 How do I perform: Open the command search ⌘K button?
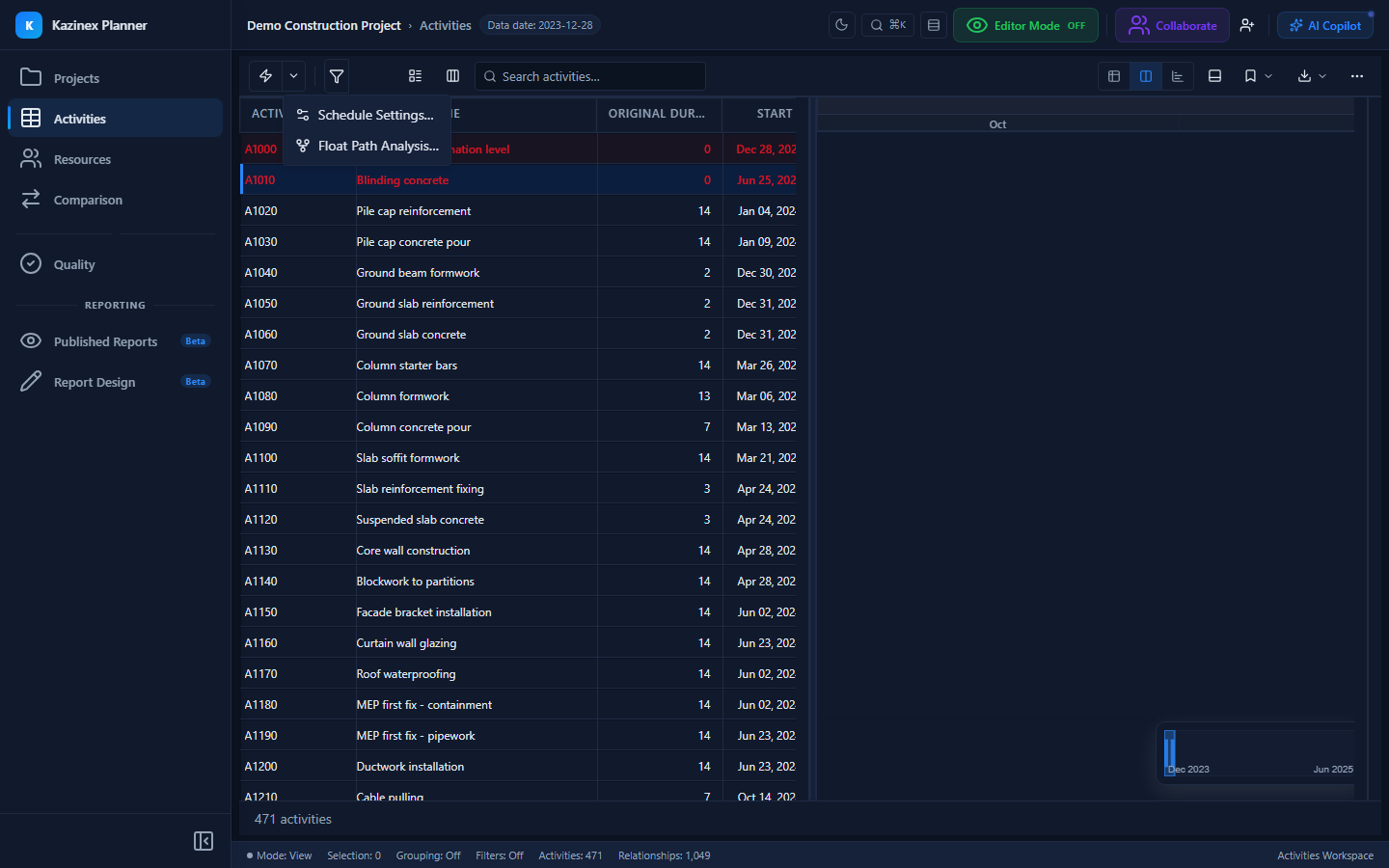[887, 25]
